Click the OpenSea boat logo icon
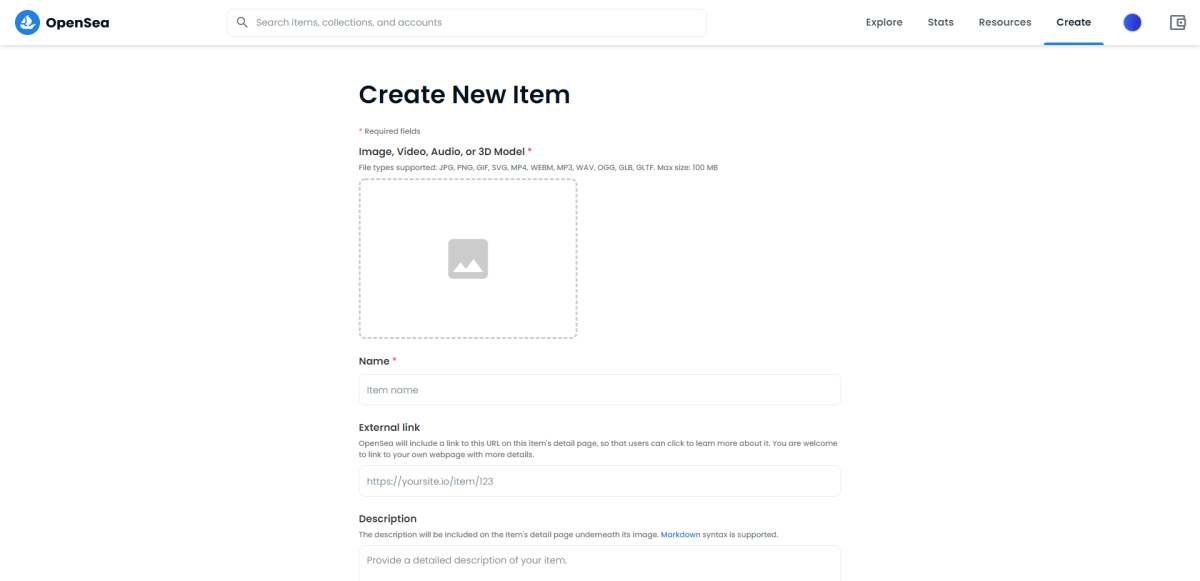This screenshot has width=1200, height=581. (x=27, y=21)
